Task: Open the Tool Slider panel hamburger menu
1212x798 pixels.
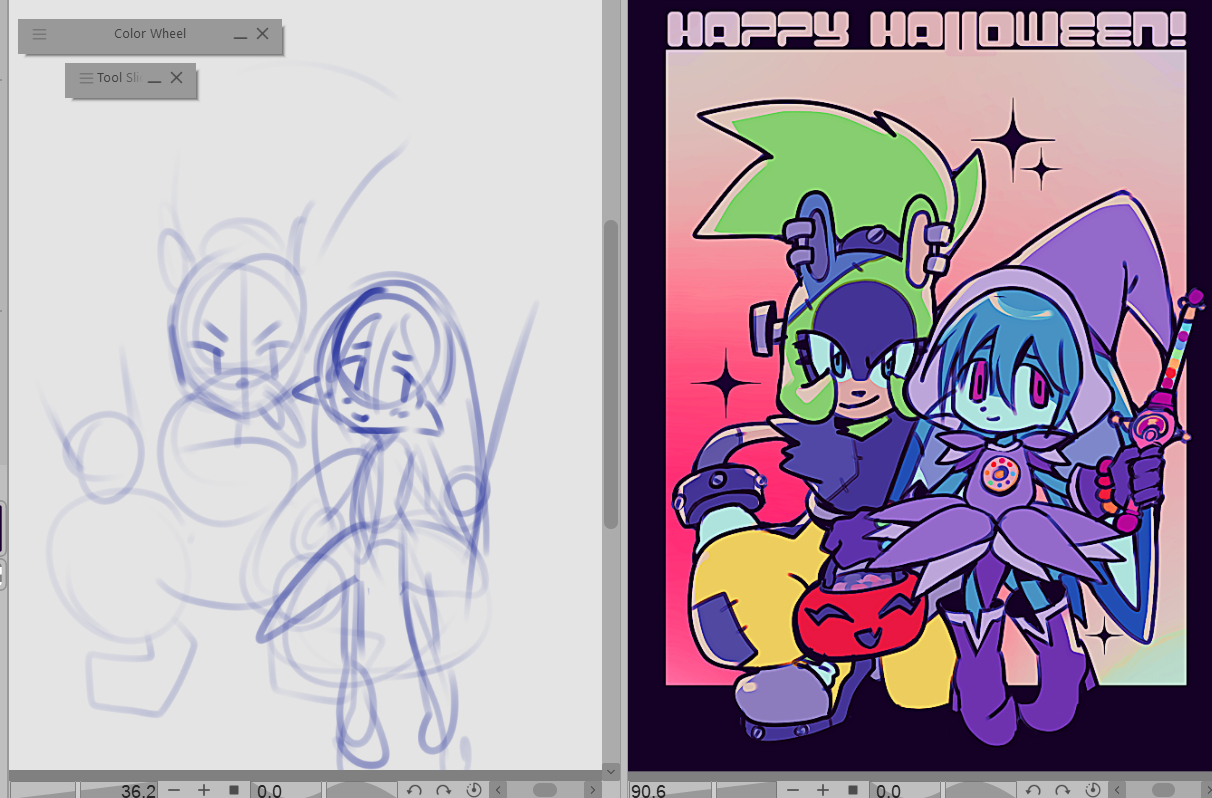Action: point(86,78)
